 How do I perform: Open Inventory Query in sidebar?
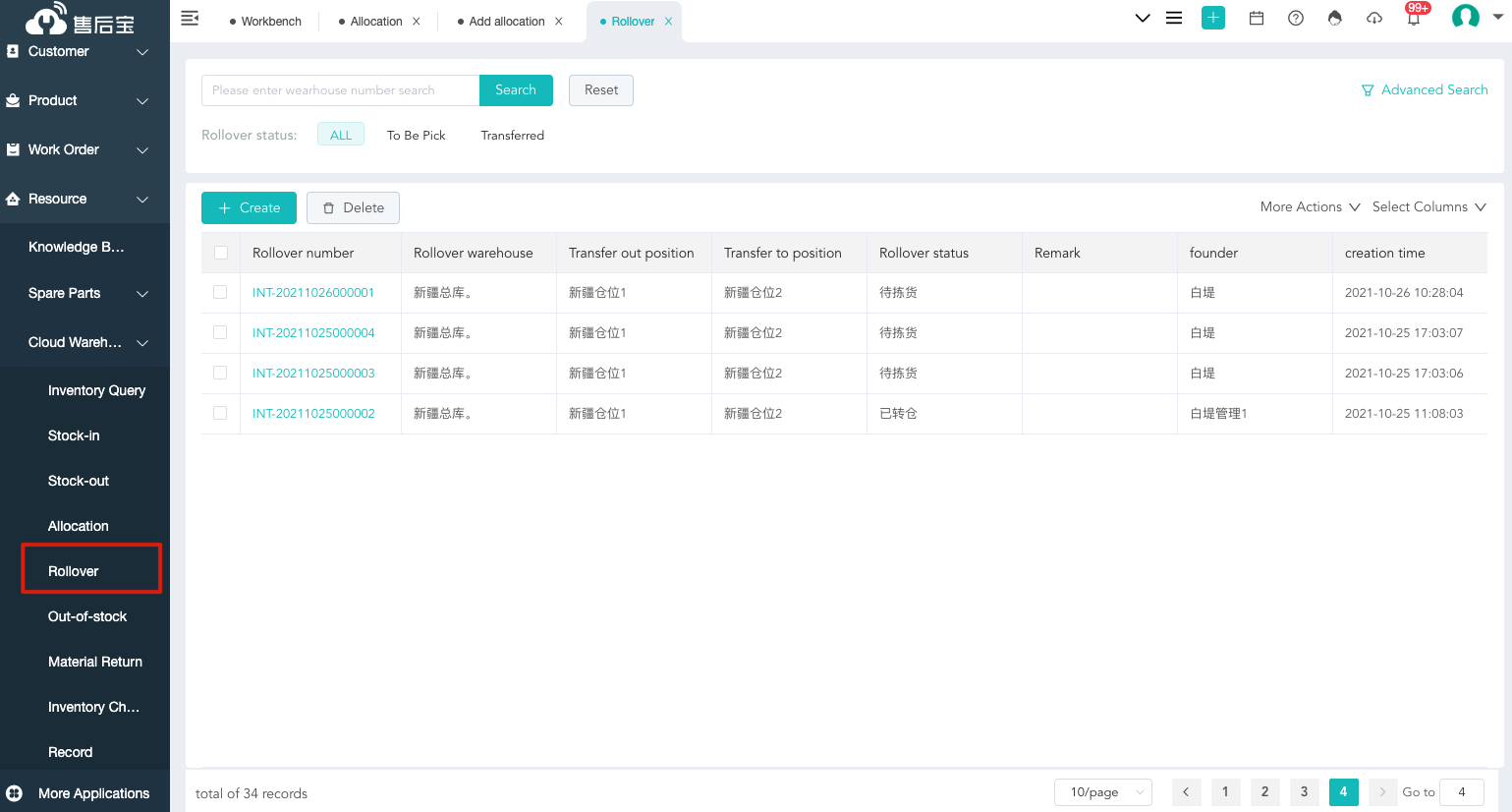coord(96,390)
